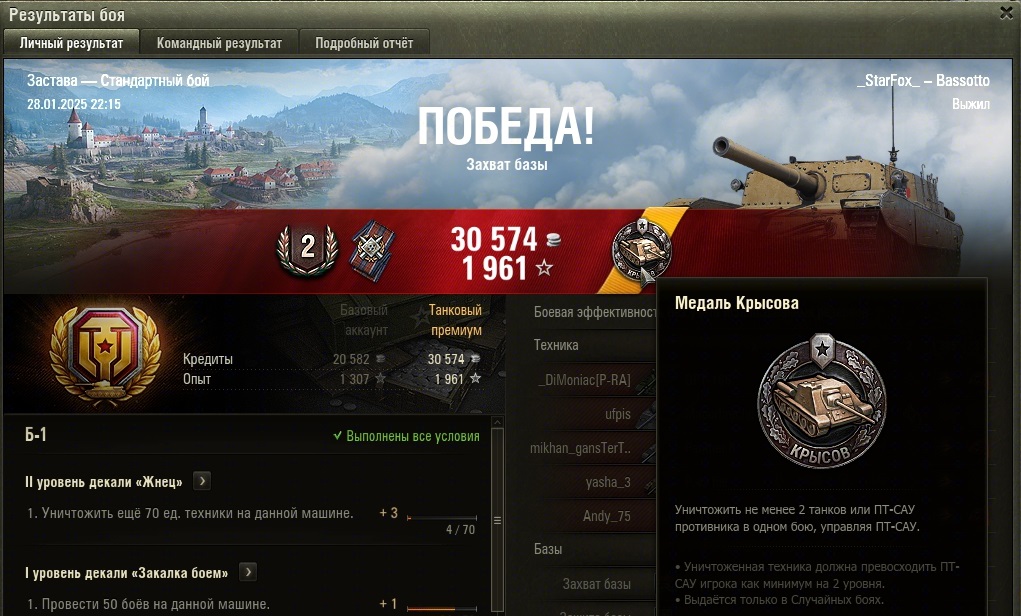The width and height of the screenshot is (1021, 616).
Task: Click the Танковый премиум column header
Action: click(x=455, y=320)
